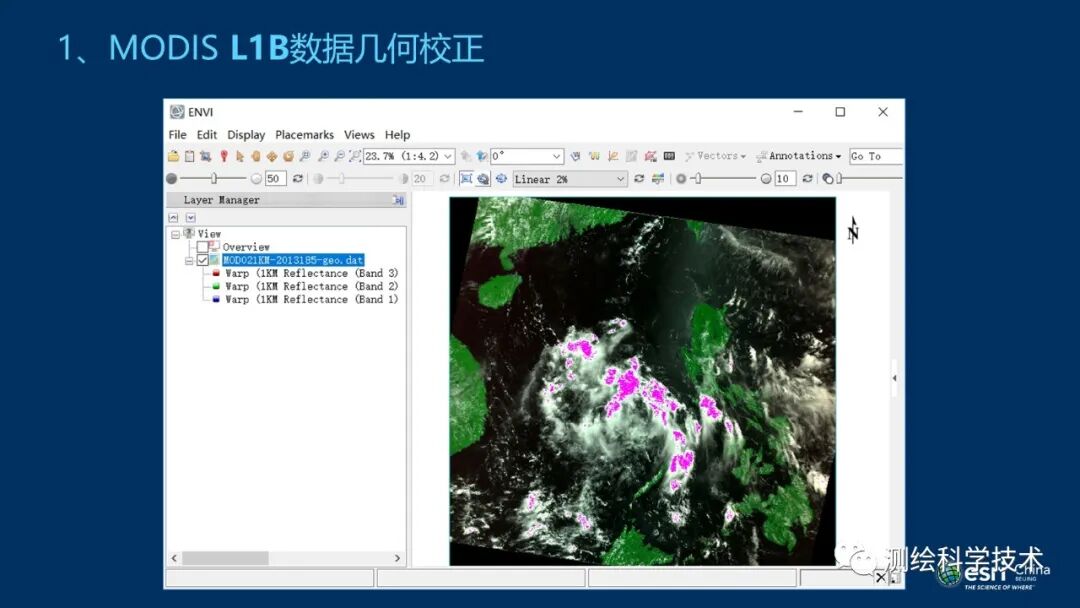The width and height of the screenshot is (1080, 608).
Task: Open the zoom percentage dropdown 23.7%
Action: tap(448, 156)
